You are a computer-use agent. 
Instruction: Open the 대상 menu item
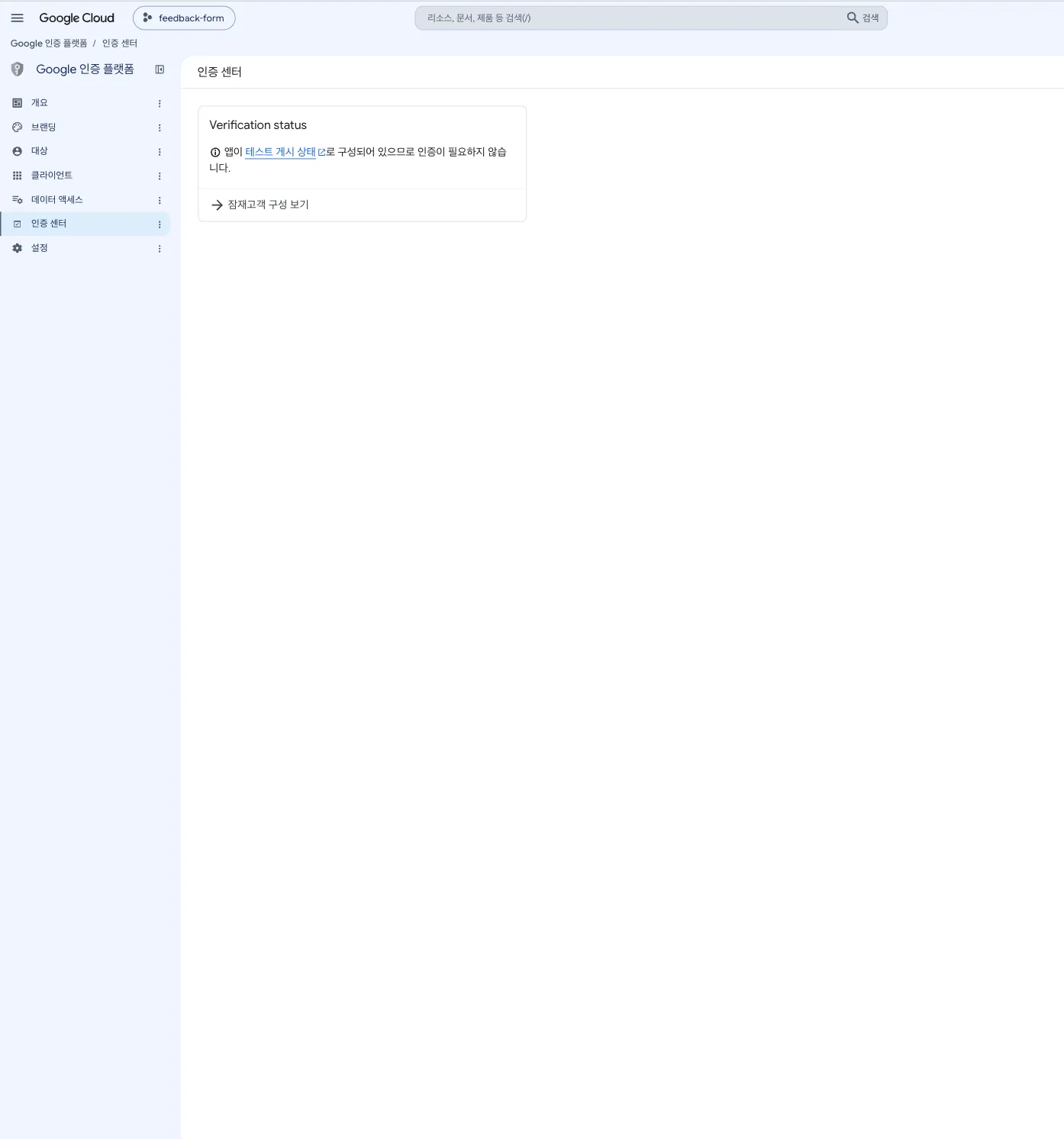coord(85,151)
